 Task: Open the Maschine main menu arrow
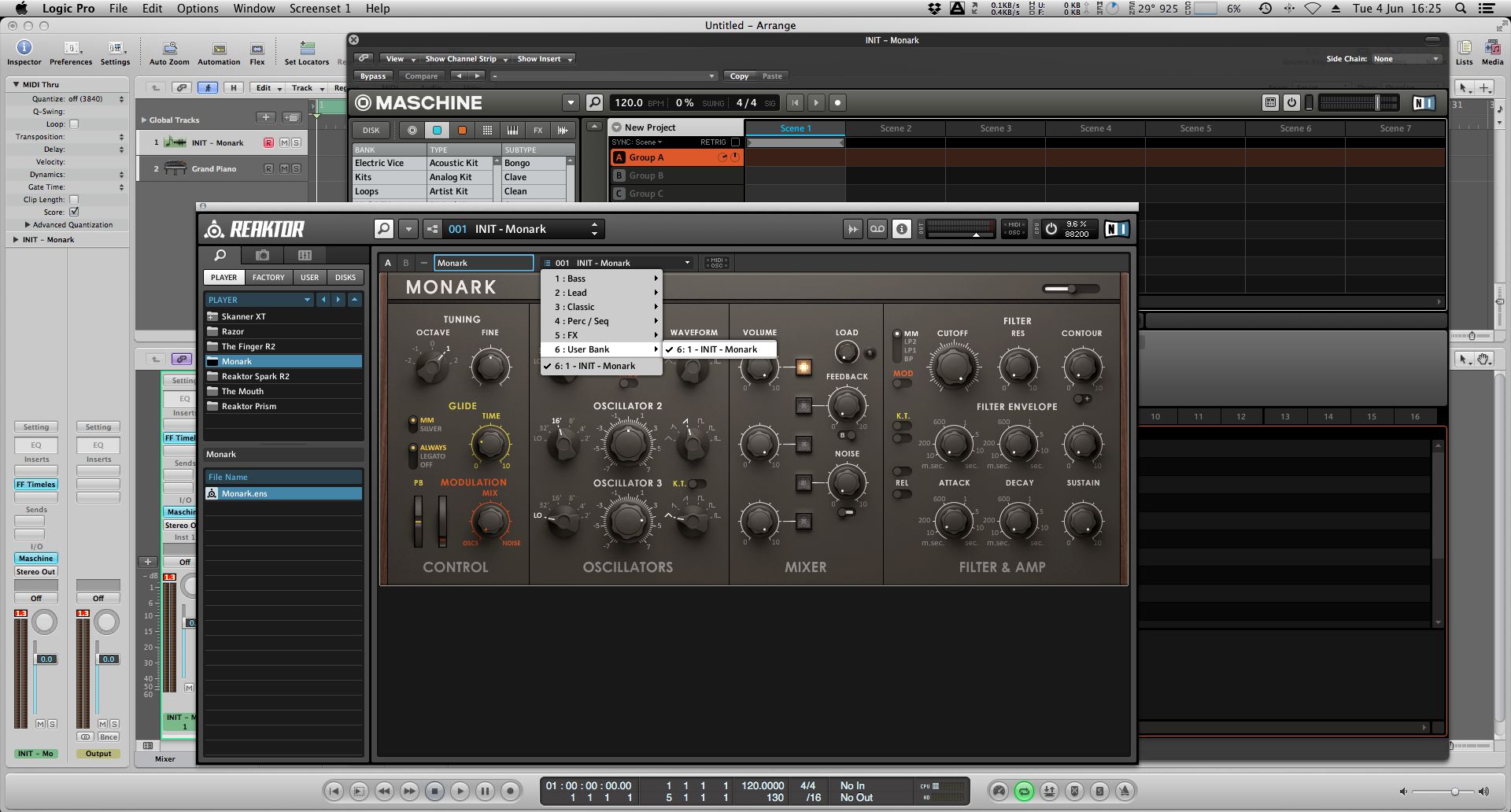coord(571,102)
